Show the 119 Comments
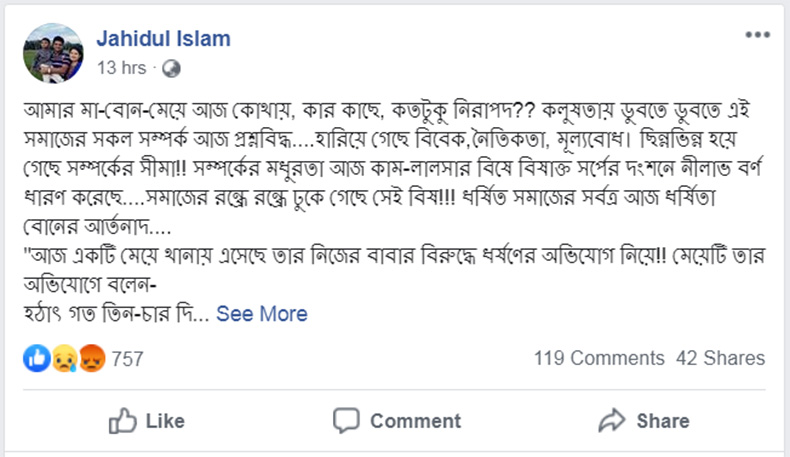The image size is (790, 457). pyautogui.click(x=598, y=358)
